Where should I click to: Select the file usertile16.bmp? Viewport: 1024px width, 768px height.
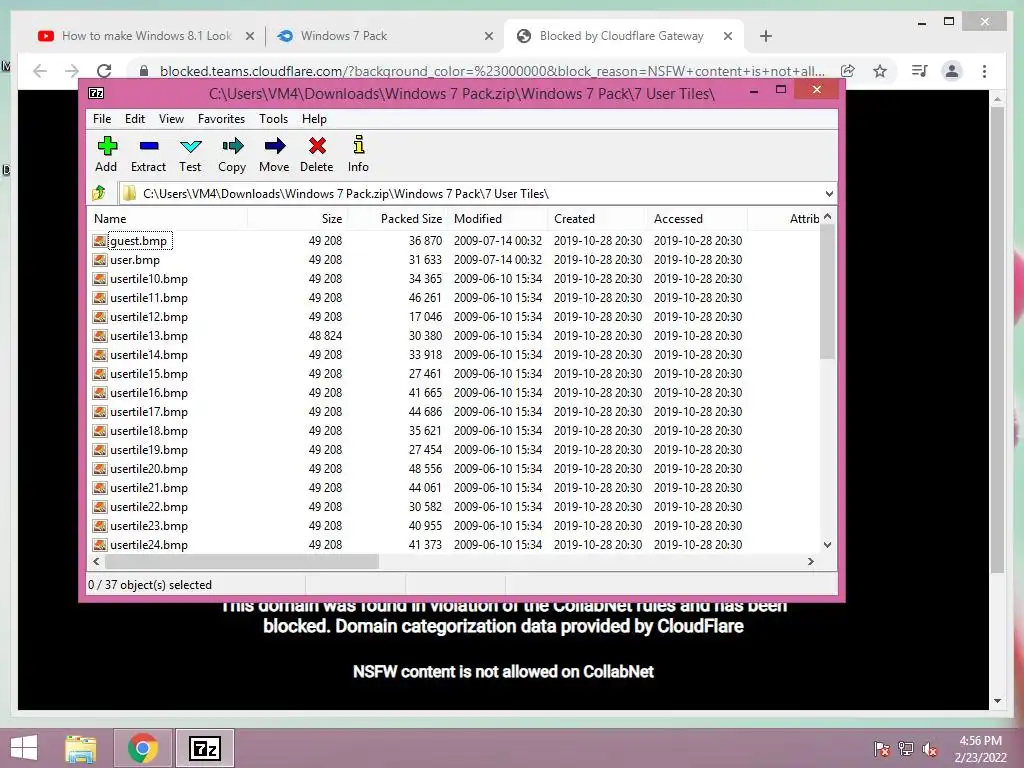coord(149,392)
